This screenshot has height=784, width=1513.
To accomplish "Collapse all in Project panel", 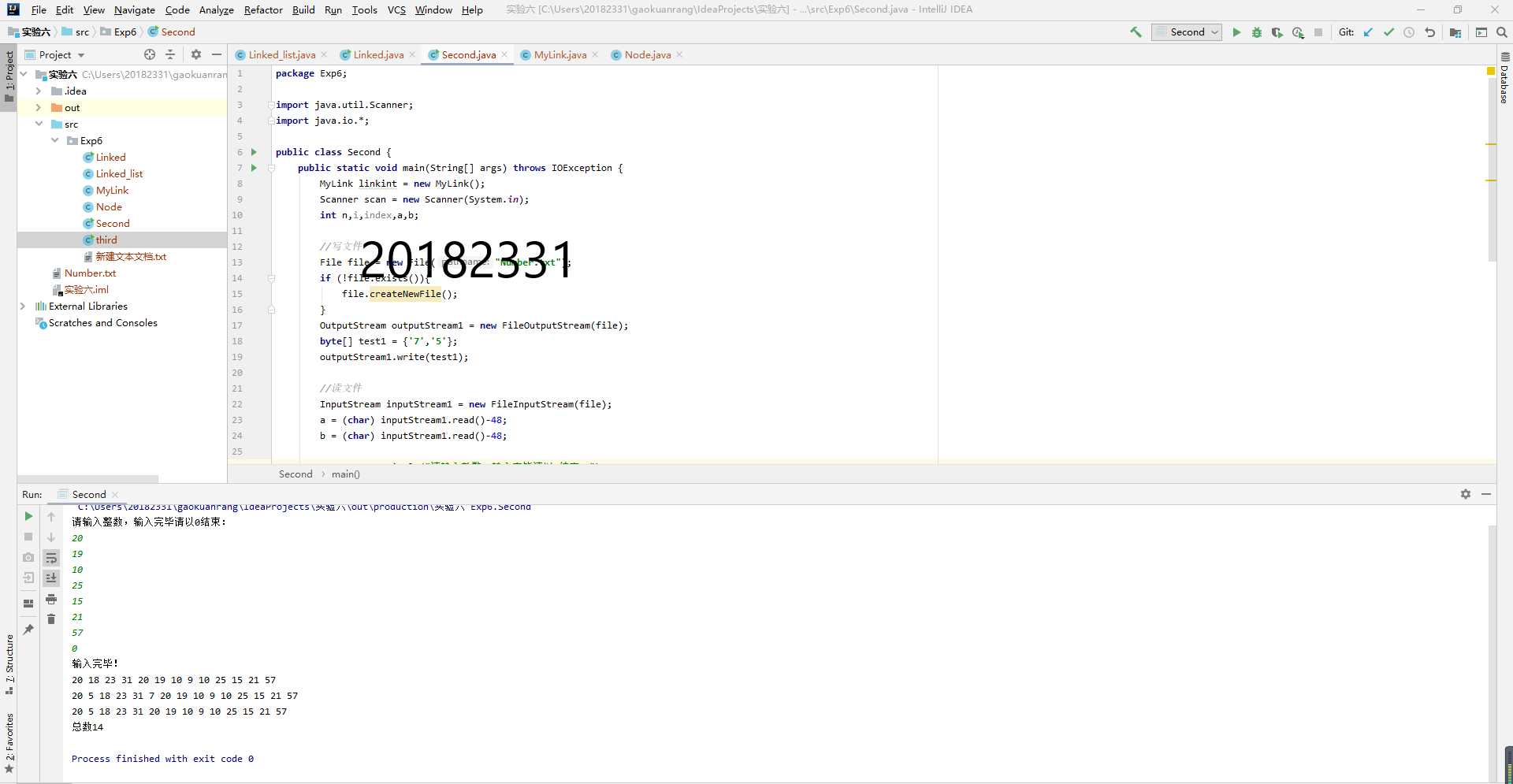I will coord(170,54).
